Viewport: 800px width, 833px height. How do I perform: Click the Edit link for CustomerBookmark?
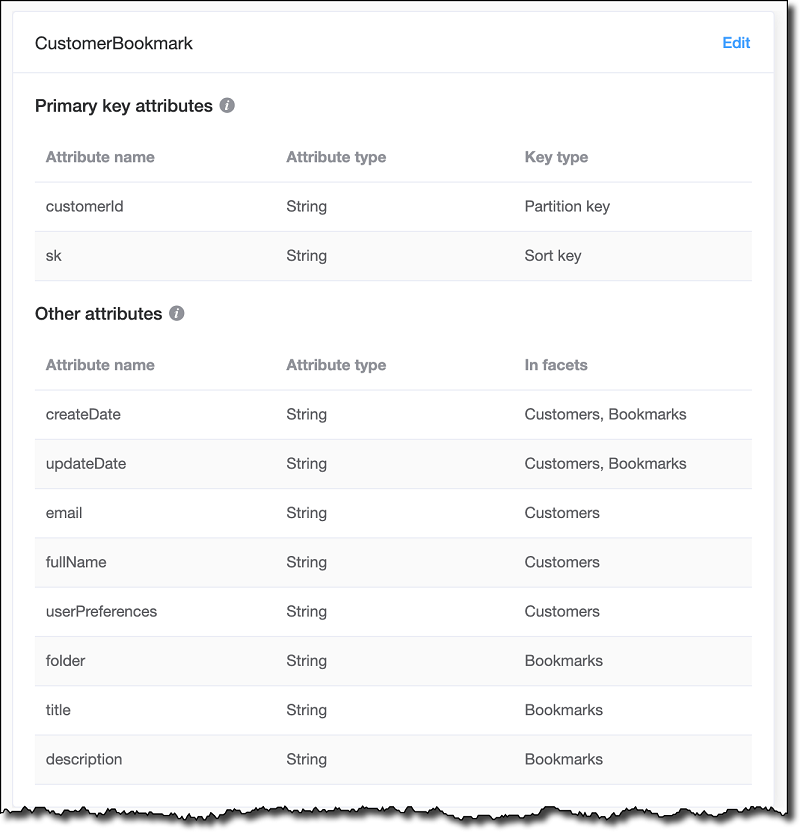[736, 43]
